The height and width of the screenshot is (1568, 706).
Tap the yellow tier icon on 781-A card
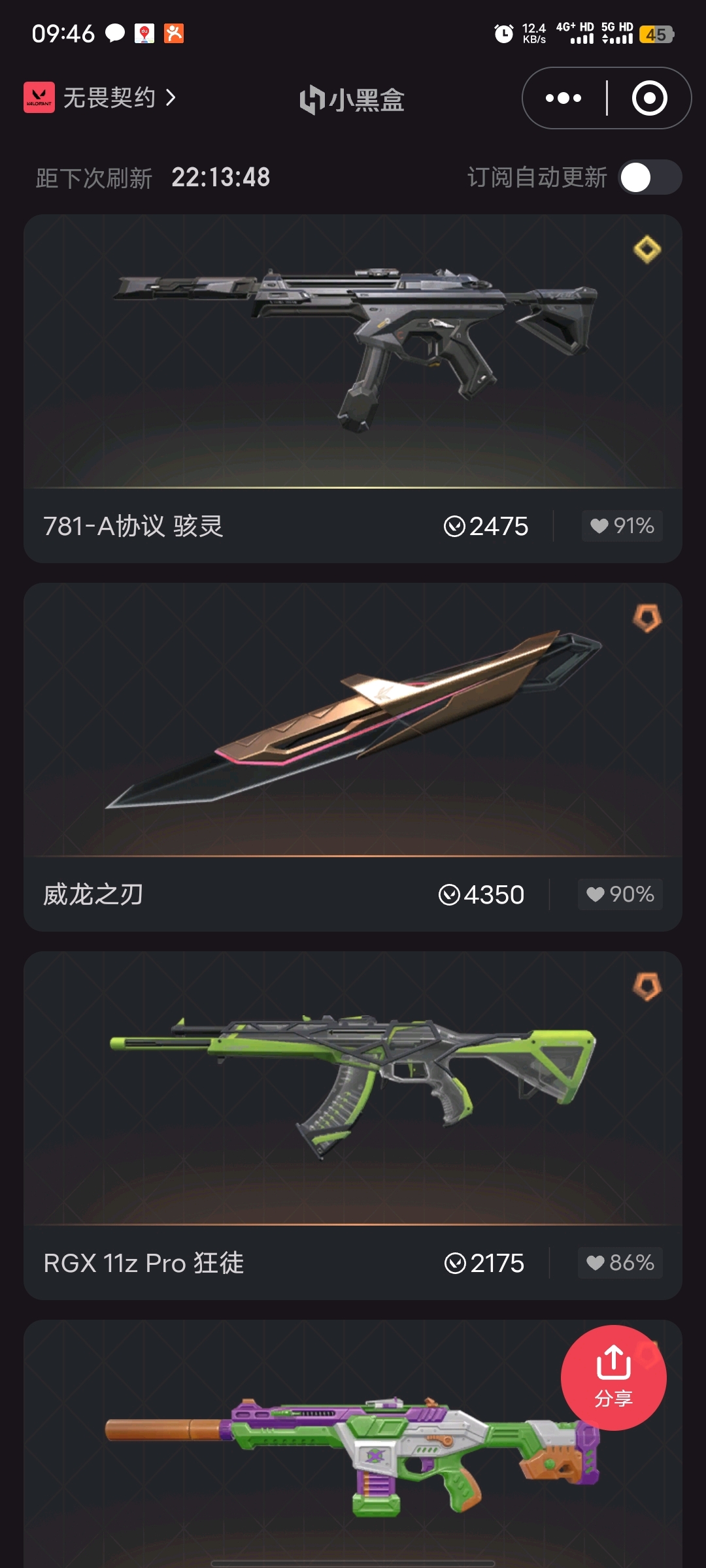647,249
